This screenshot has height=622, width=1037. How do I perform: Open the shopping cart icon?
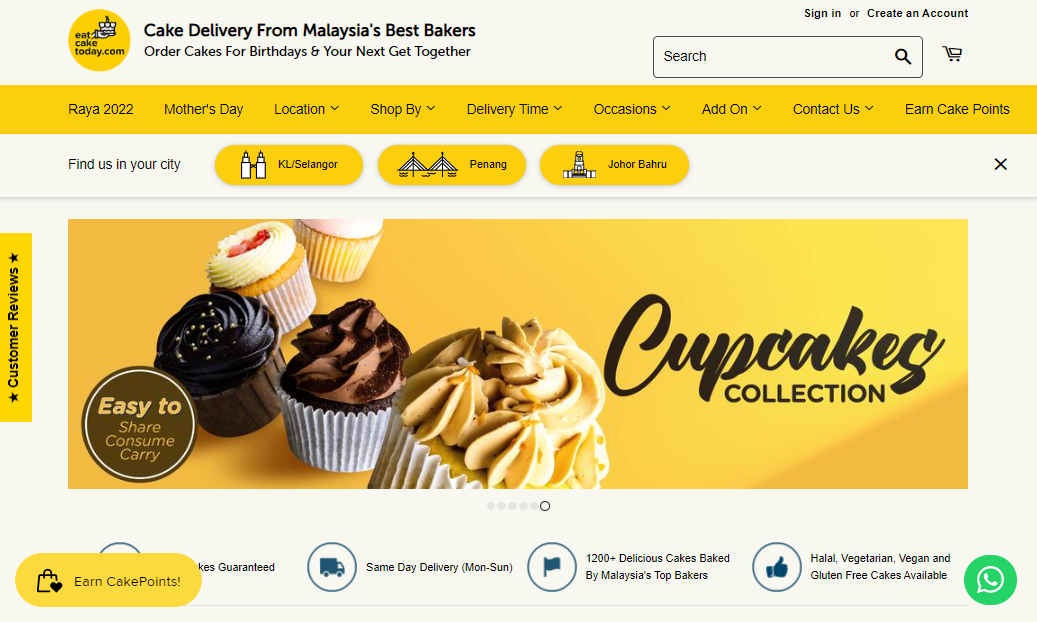[952, 54]
